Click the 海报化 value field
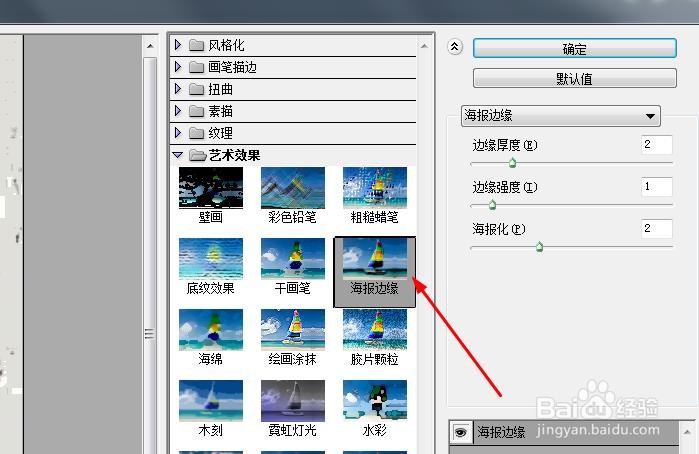The image size is (699, 454). [x=657, y=228]
